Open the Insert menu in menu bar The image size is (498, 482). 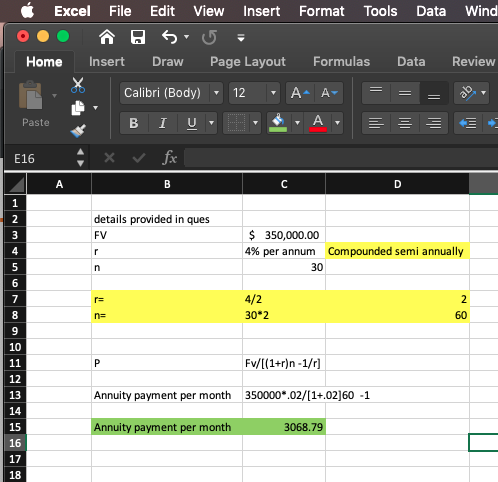click(262, 11)
